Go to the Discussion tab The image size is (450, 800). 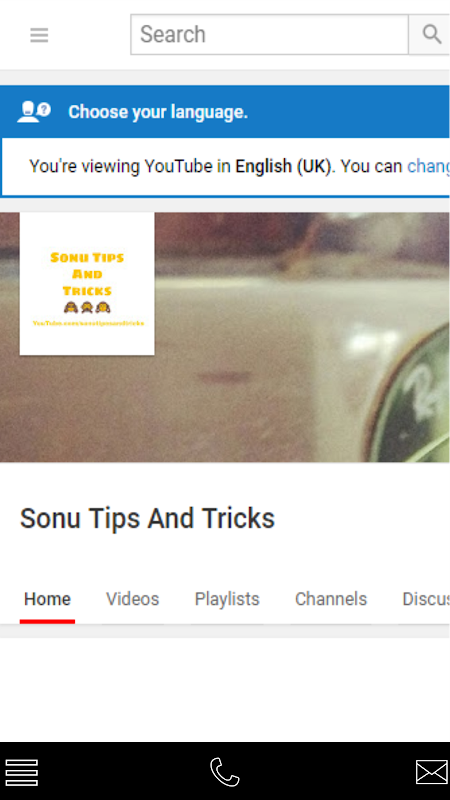click(x=426, y=599)
